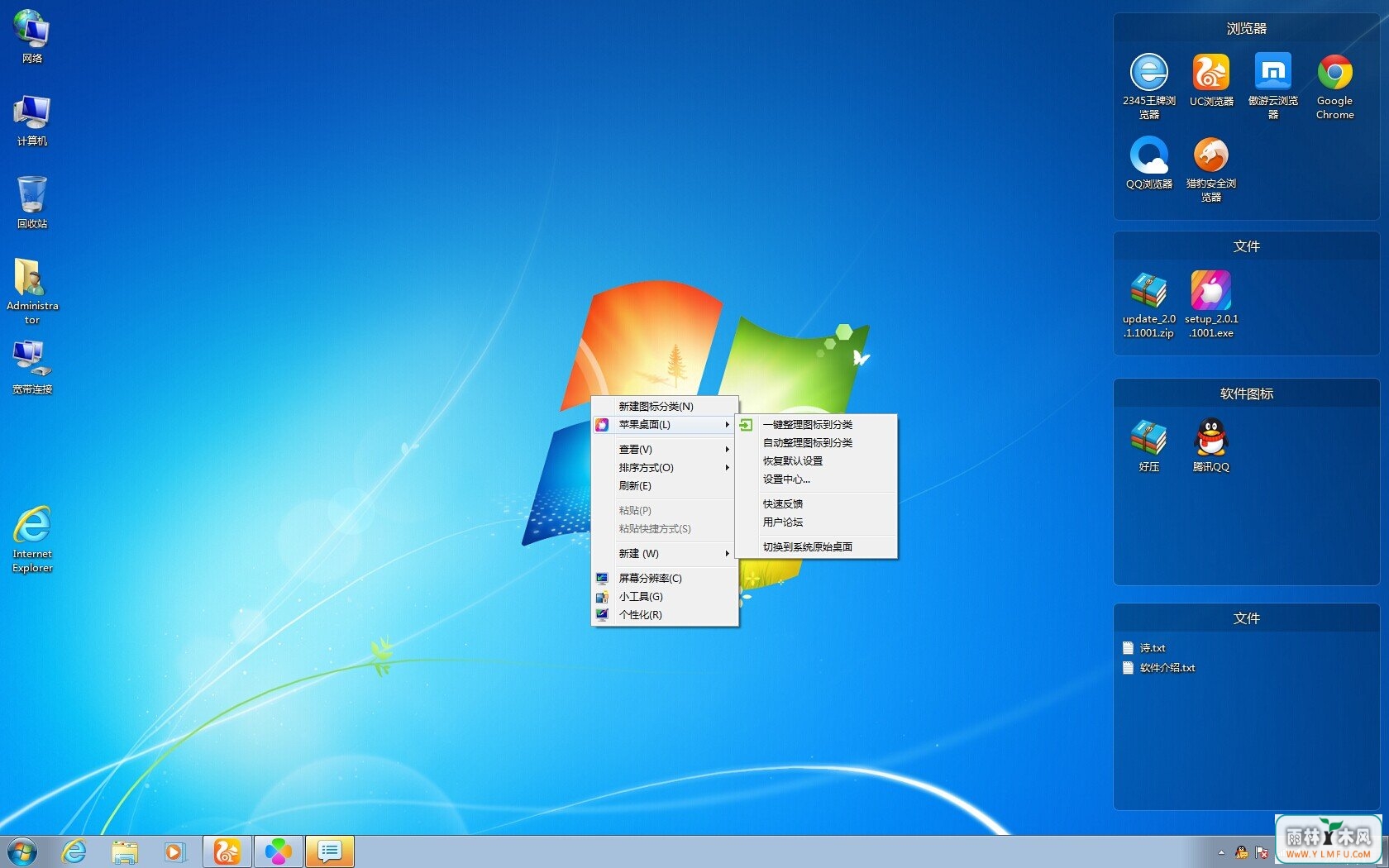This screenshot has height=868, width=1389.
Task: Select the 傲游云浏览器 Maxthon icon
Action: click(x=1273, y=86)
